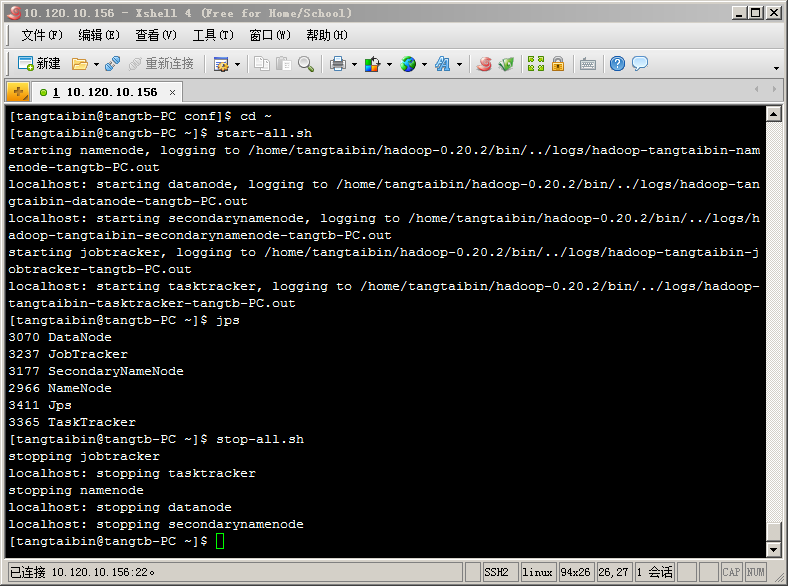
Task: Open the 工具(T) Tools menu
Action: (x=213, y=35)
